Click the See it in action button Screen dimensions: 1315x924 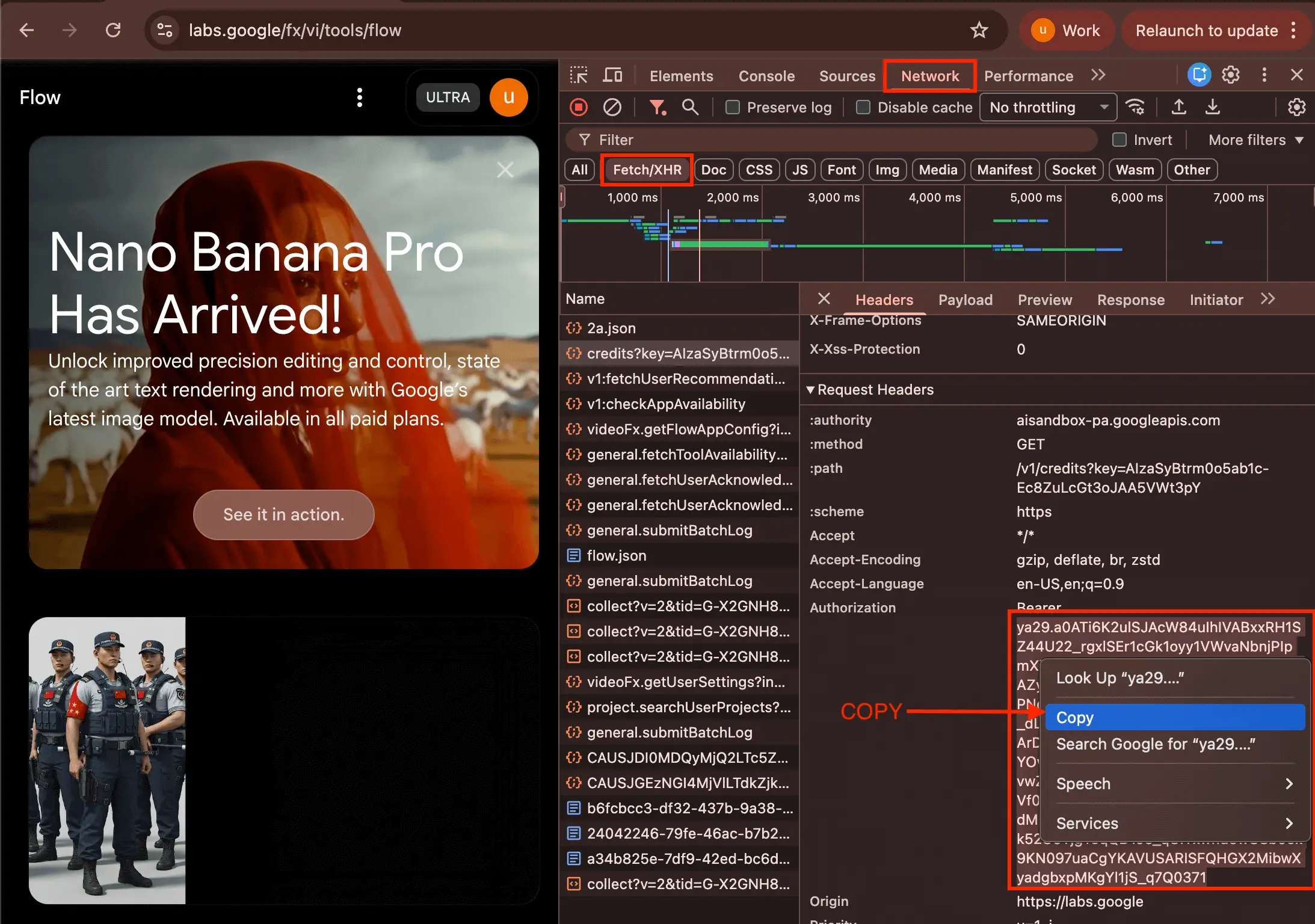tap(283, 515)
